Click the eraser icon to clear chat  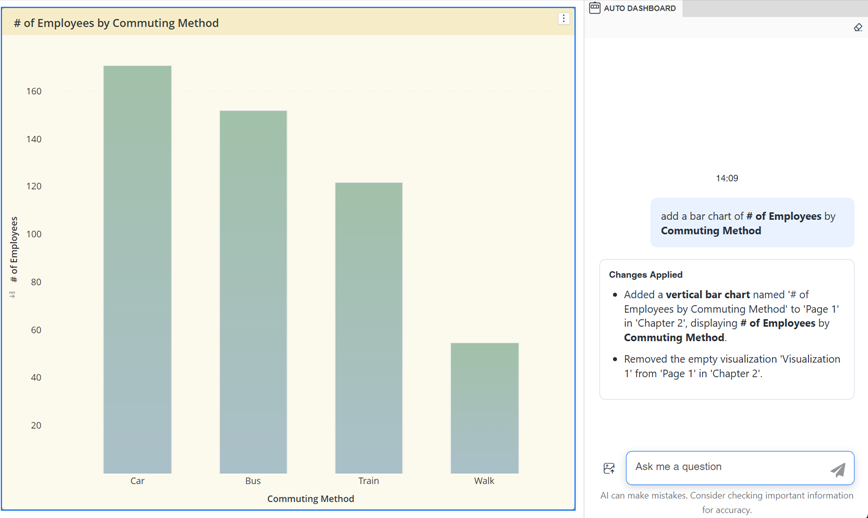pos(857,28)
